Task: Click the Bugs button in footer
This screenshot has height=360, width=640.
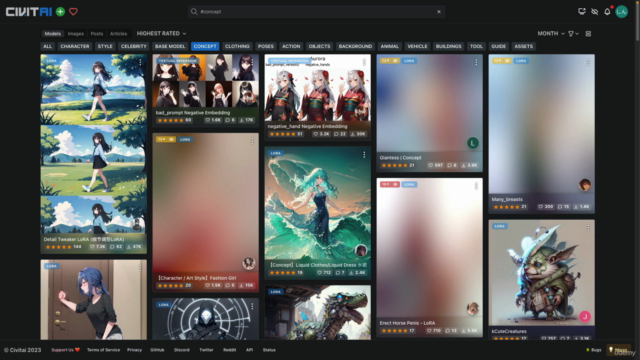Action: click(x=593, y=350)
